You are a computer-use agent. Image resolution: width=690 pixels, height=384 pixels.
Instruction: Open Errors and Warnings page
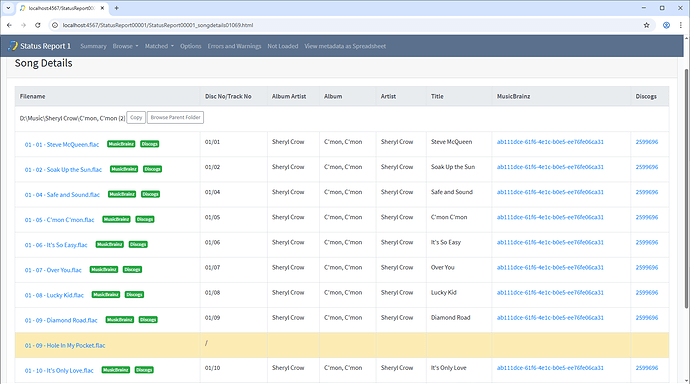(235, 46)
